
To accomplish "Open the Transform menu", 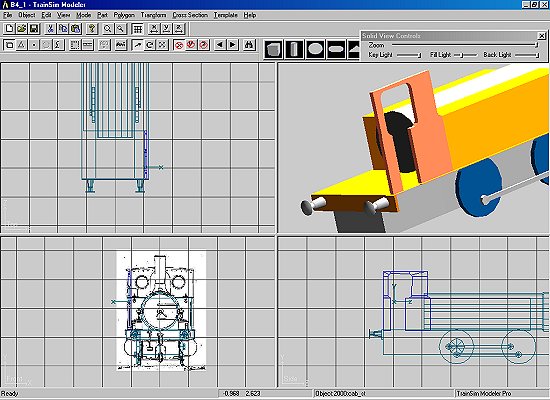I will [x=153, y=15].
